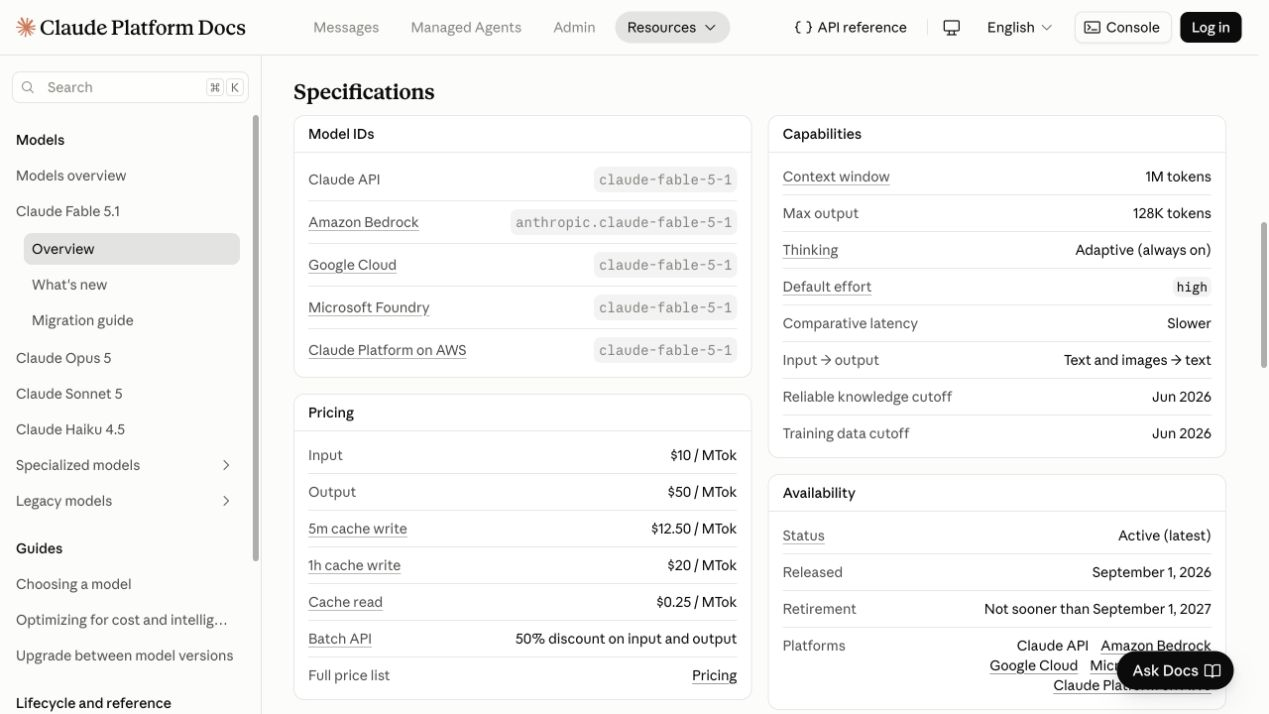Click the Thinking link in Capabilities
This screenshot has height=714, width=1269.
click(810, 250)
